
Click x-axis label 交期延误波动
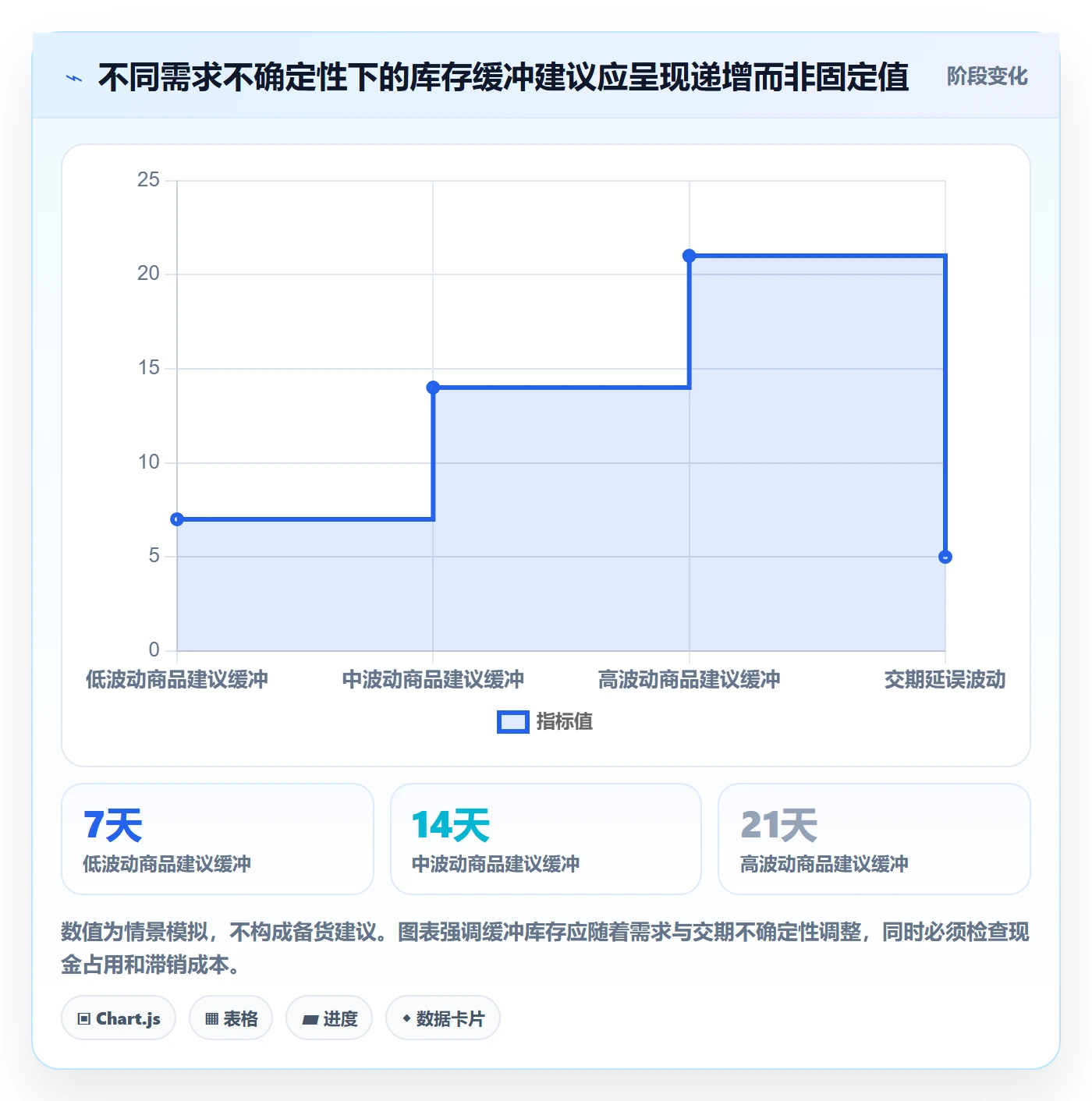click(945, 680)
